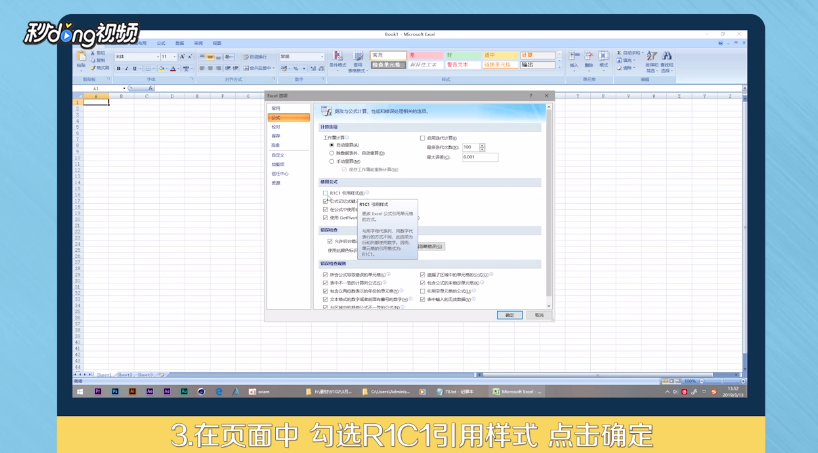Click the Cancel button in Excel Options
The image size is (818, 453).
click(x=539, y=315)
